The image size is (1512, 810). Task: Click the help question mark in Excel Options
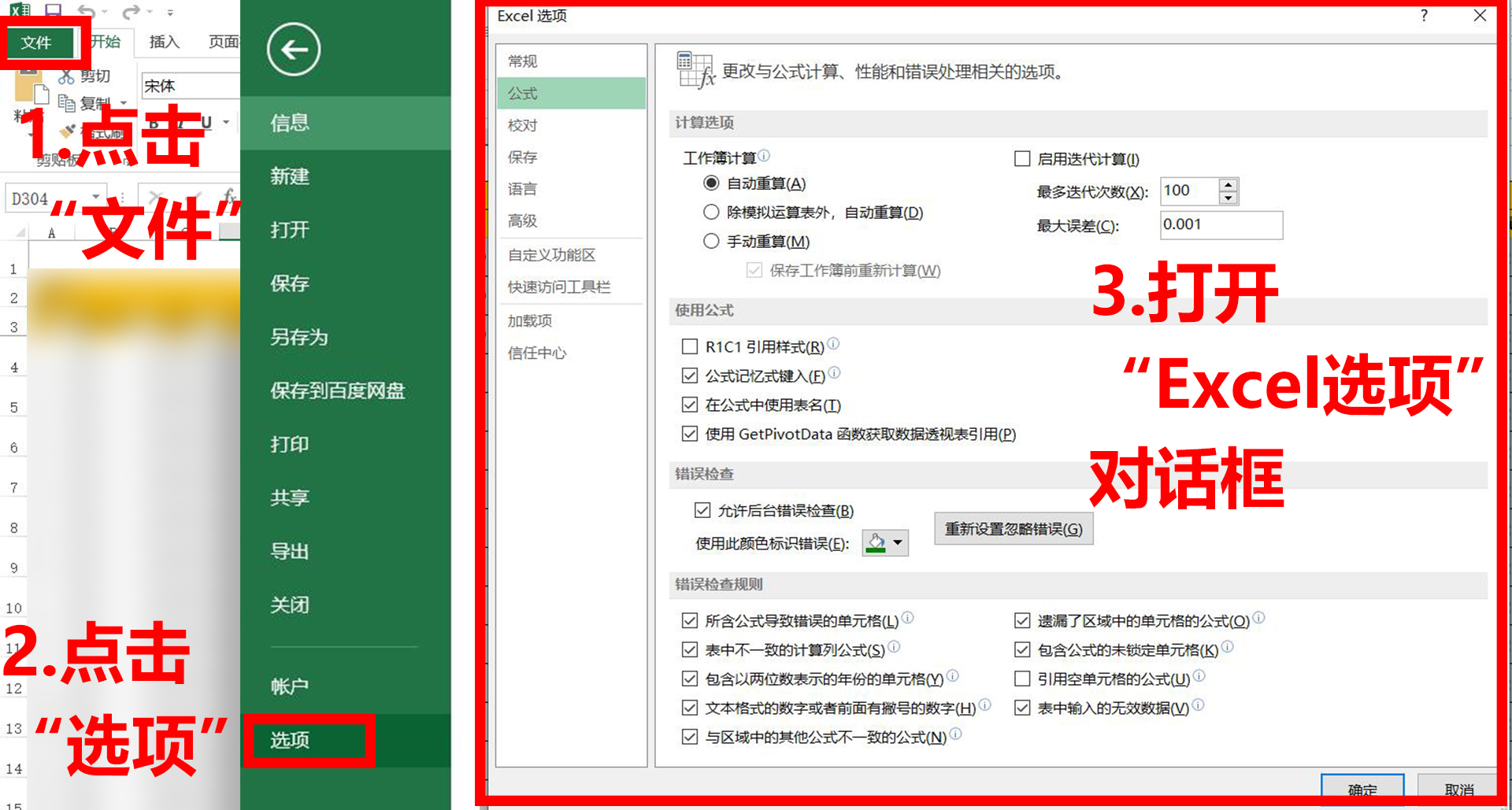click(x=1424, y=16)
